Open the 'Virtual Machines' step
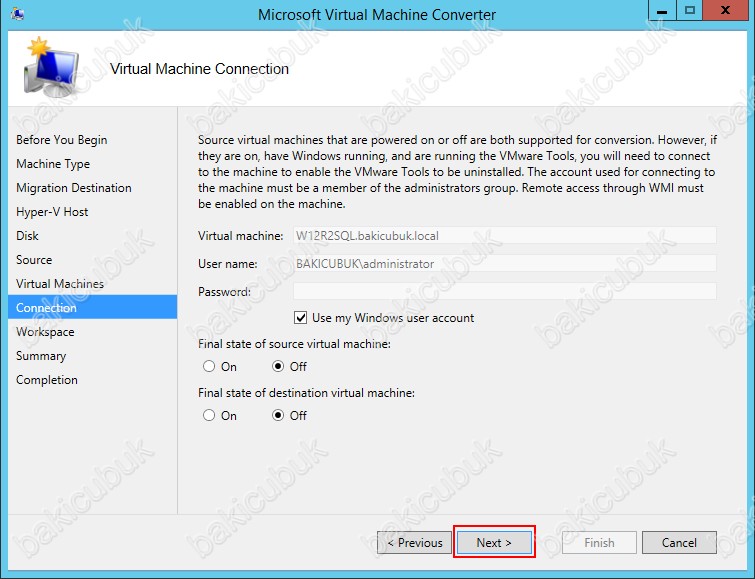755x579 pixels. (60, 284)
